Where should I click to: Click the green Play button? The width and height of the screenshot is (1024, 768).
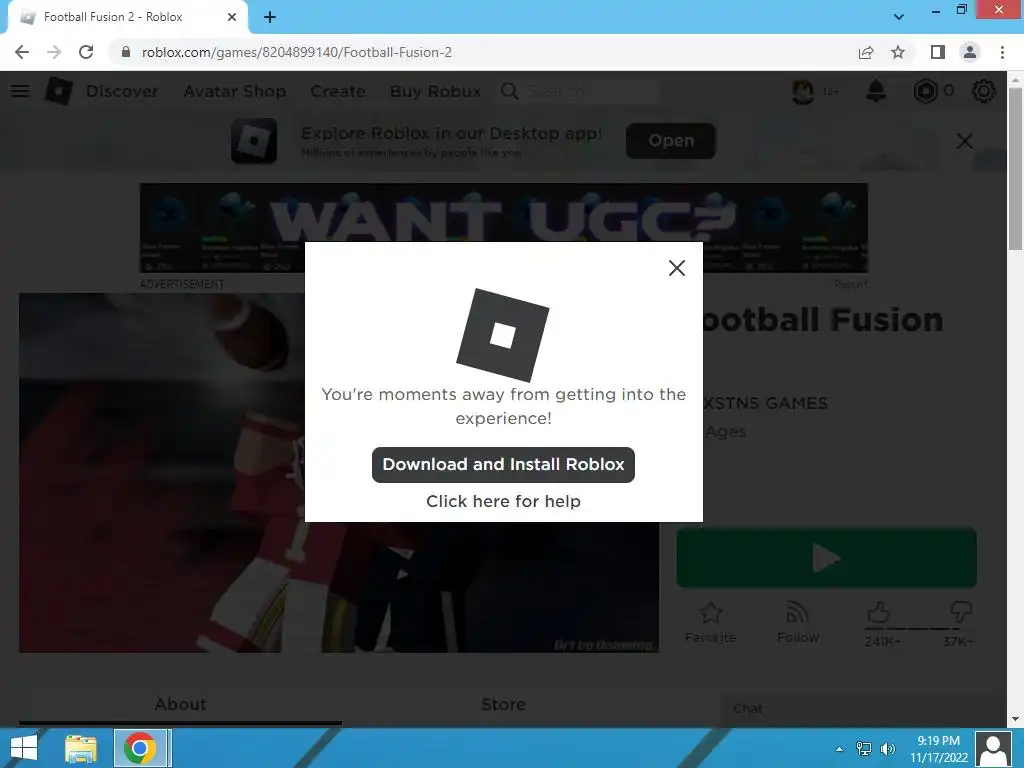827,558
